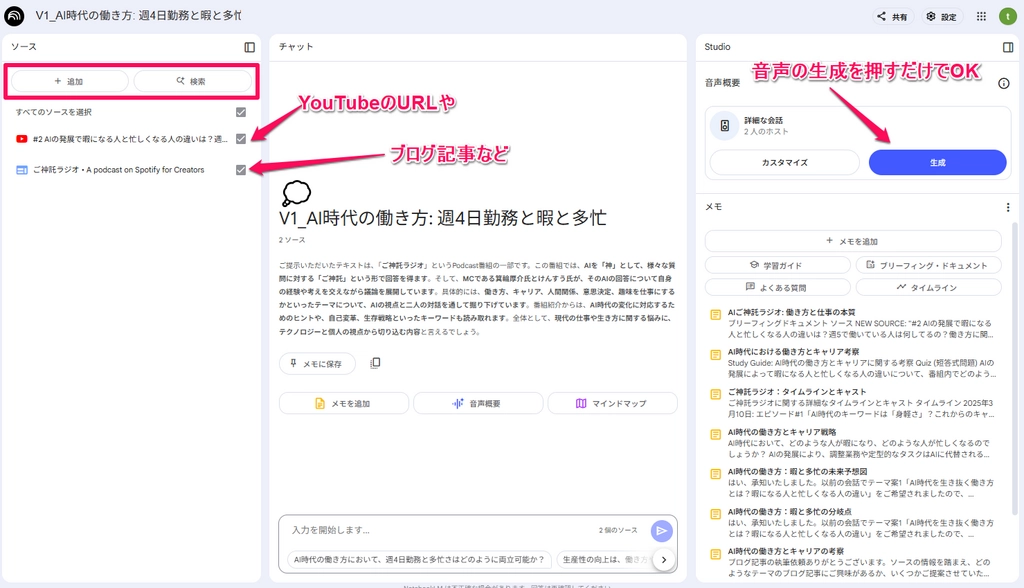Click note icon beside ご神託ラジオ：タイムライン note

(716, 394)
